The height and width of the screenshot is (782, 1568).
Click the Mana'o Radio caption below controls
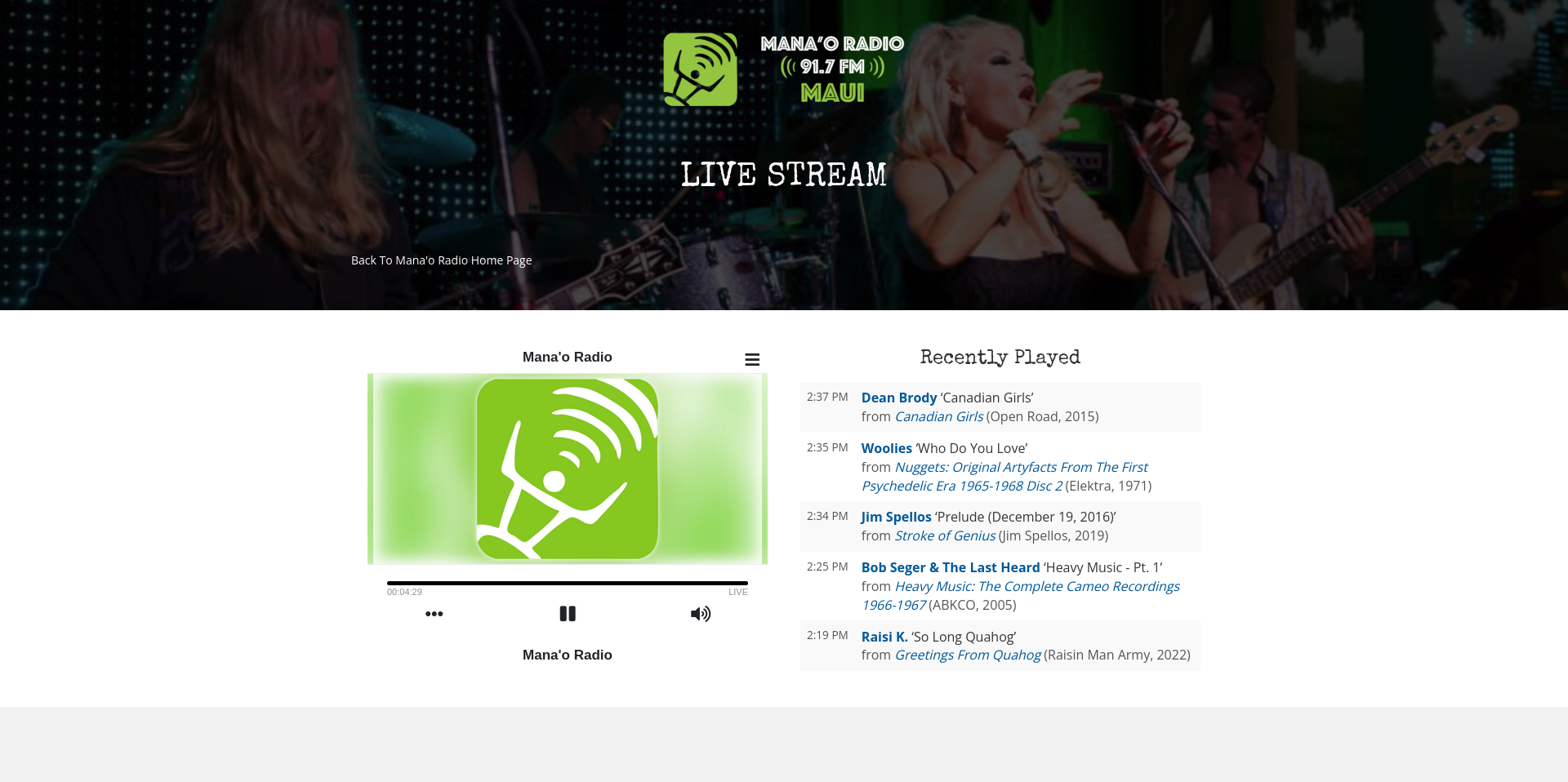click(568, 655)
